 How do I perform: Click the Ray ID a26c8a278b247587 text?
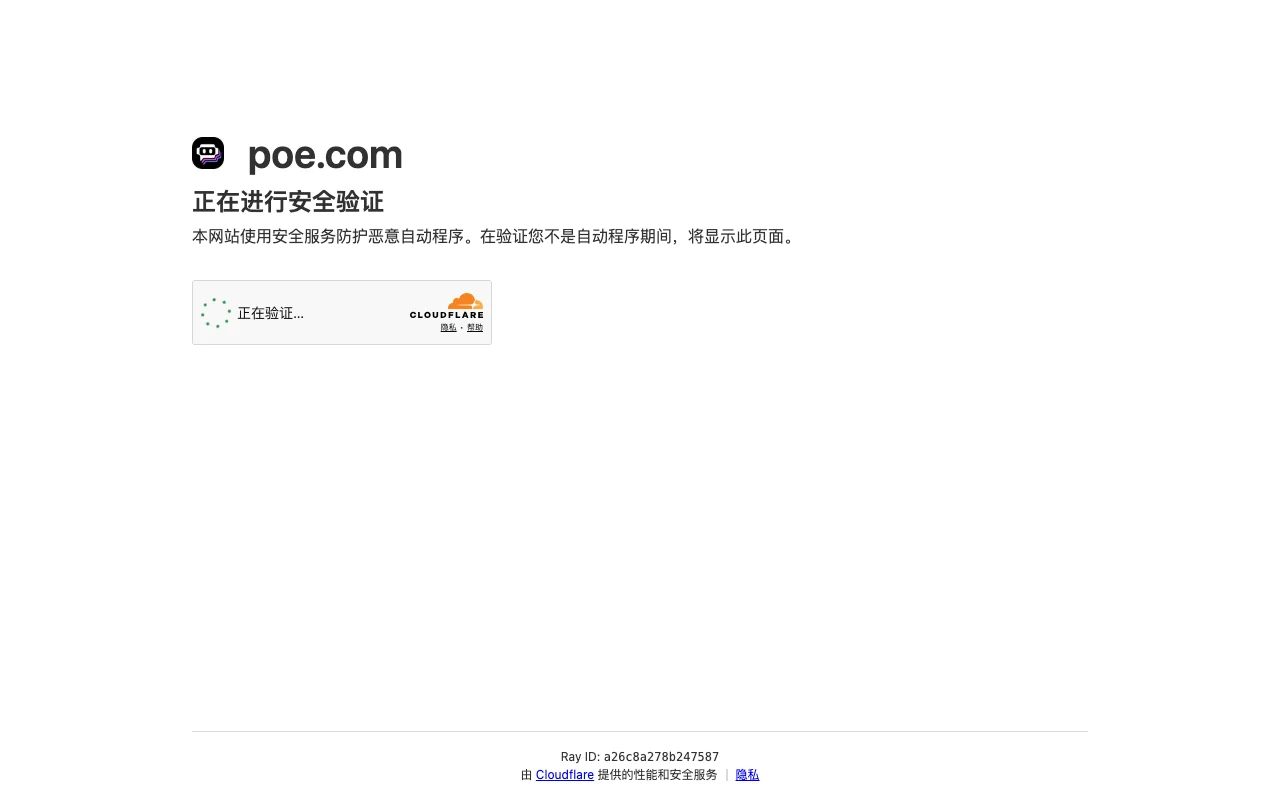pyautogui.click(x=640, y=757)
